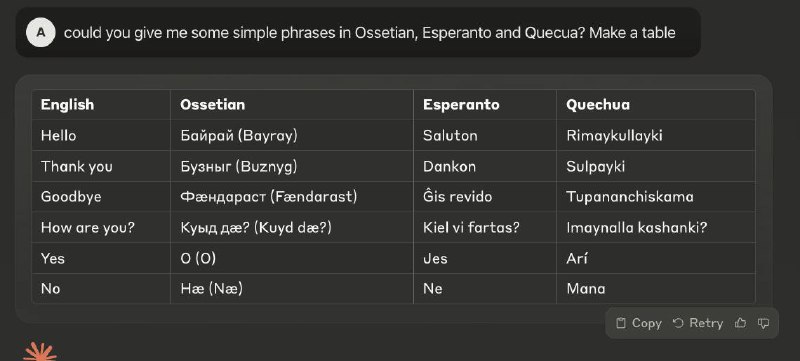This screenshot has width=800, height=361.
Task: Regenerate the answer with Retry
Action: point(697,323)
